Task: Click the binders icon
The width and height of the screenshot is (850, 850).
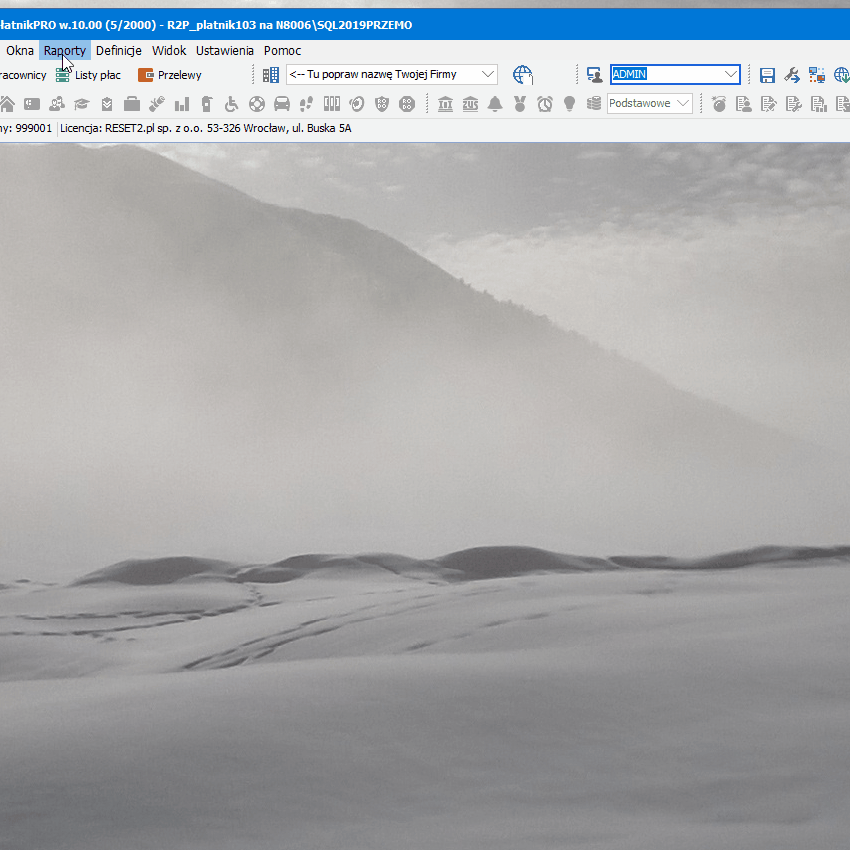Action: 332,104
